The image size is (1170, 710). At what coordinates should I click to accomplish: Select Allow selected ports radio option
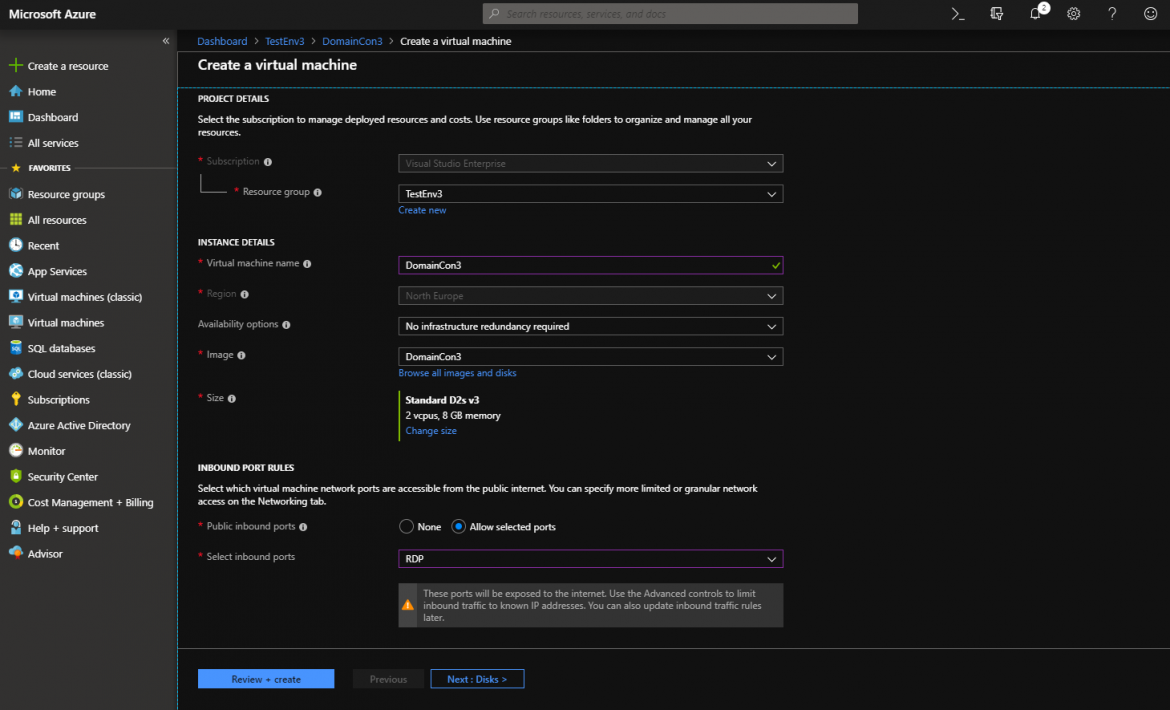458,527
